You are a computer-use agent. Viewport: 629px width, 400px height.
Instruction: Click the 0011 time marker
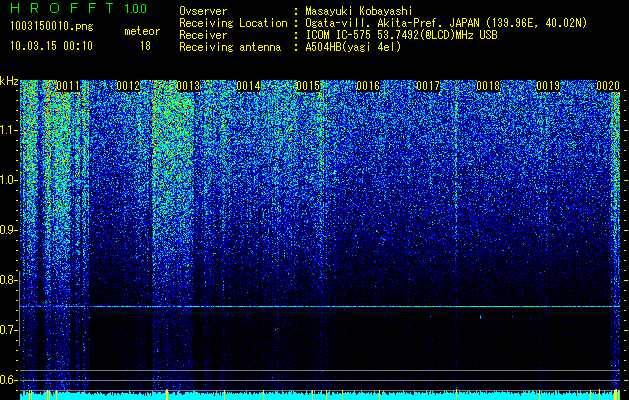[x=68, y=86]
